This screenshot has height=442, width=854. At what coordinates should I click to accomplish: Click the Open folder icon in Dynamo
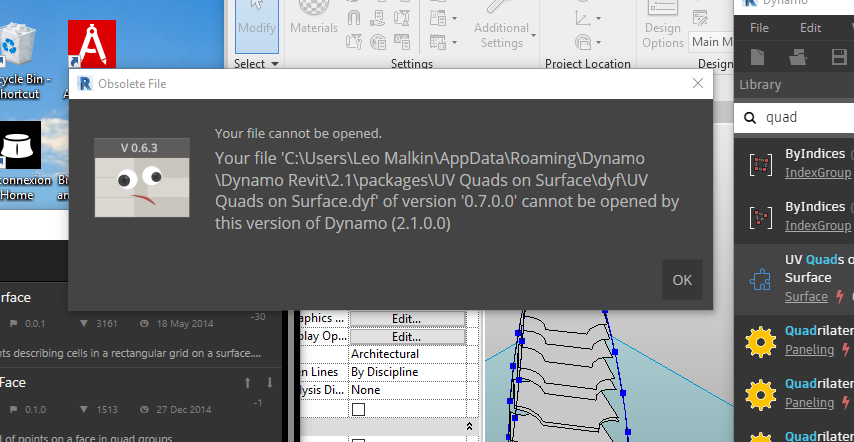798,57
